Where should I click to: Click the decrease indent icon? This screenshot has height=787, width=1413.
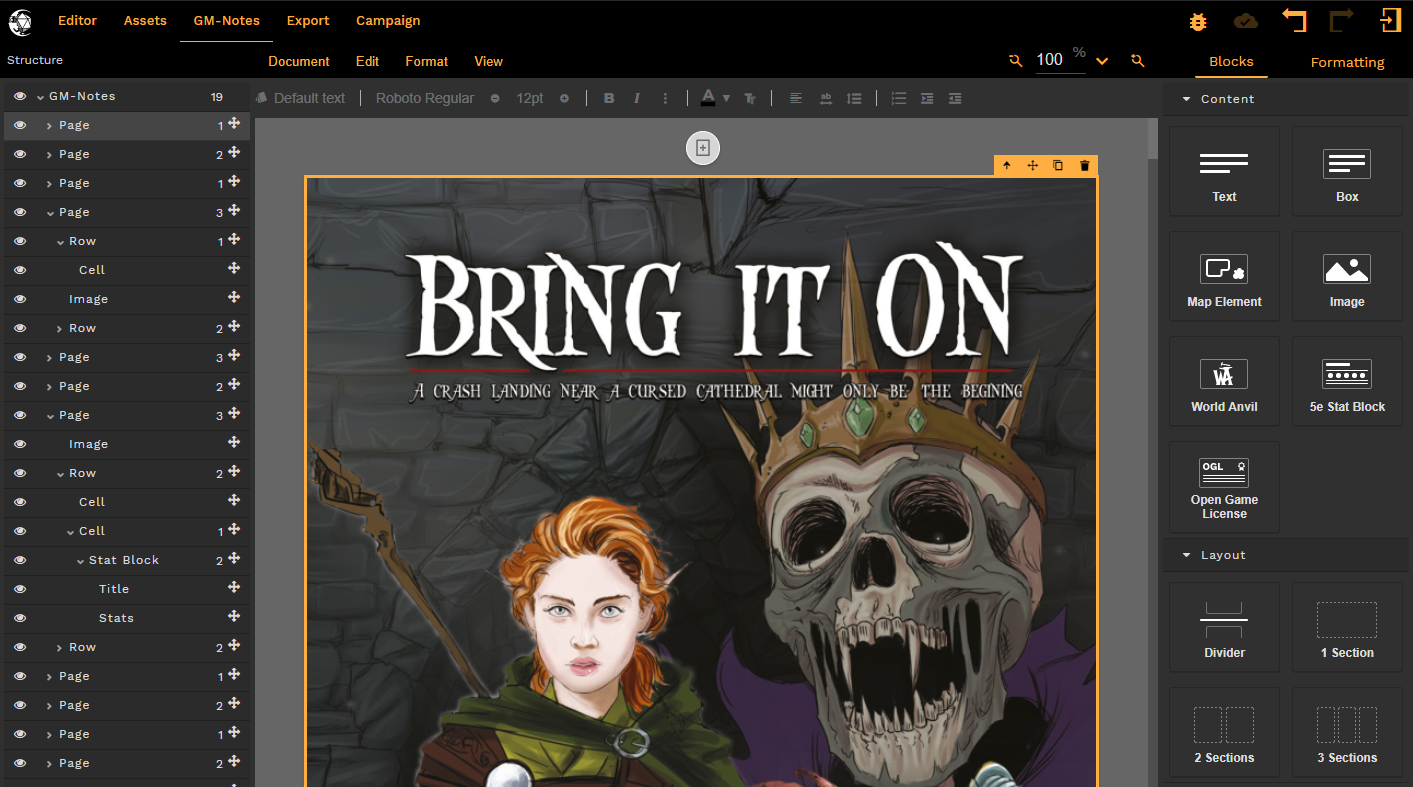pyautogui.click(x=955, y=98)
